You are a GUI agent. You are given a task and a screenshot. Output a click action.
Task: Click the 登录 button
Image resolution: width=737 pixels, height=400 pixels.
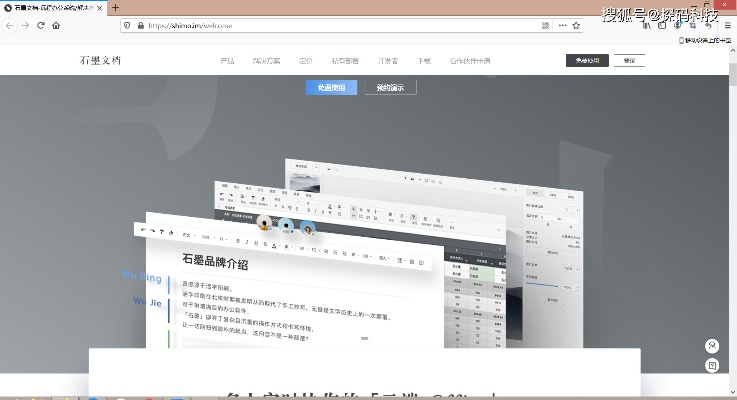point(629,61)
